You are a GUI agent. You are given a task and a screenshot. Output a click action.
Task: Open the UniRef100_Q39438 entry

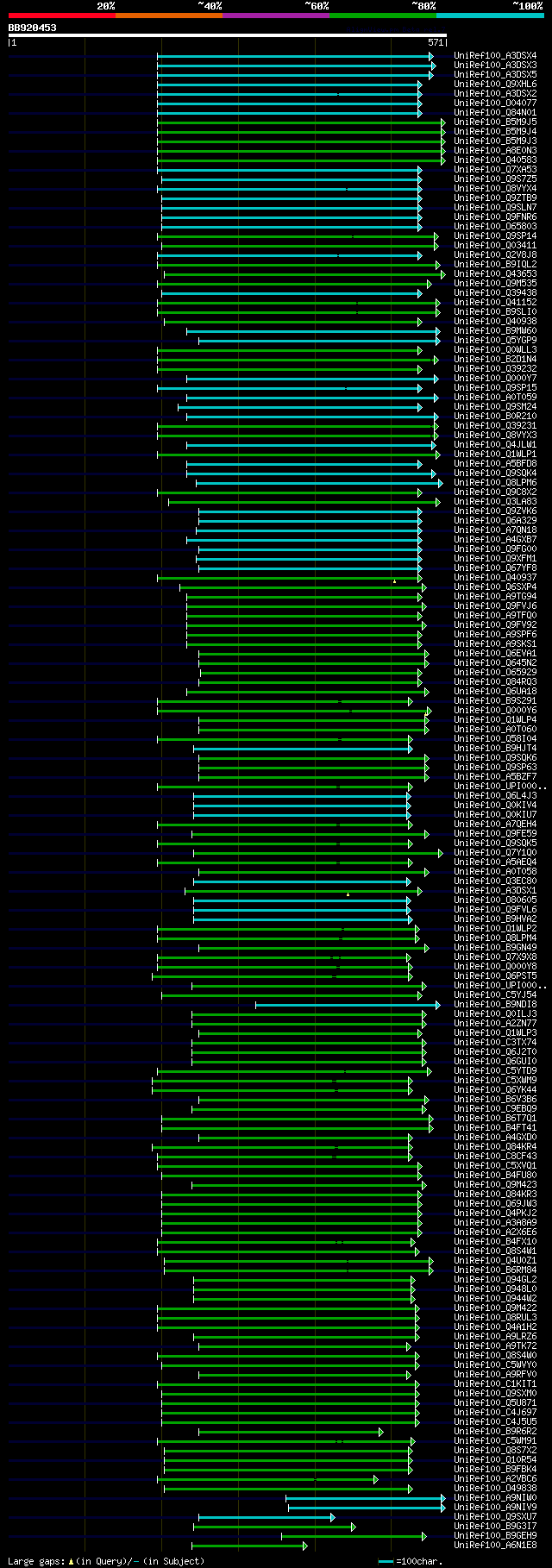[x=495, y=293]
